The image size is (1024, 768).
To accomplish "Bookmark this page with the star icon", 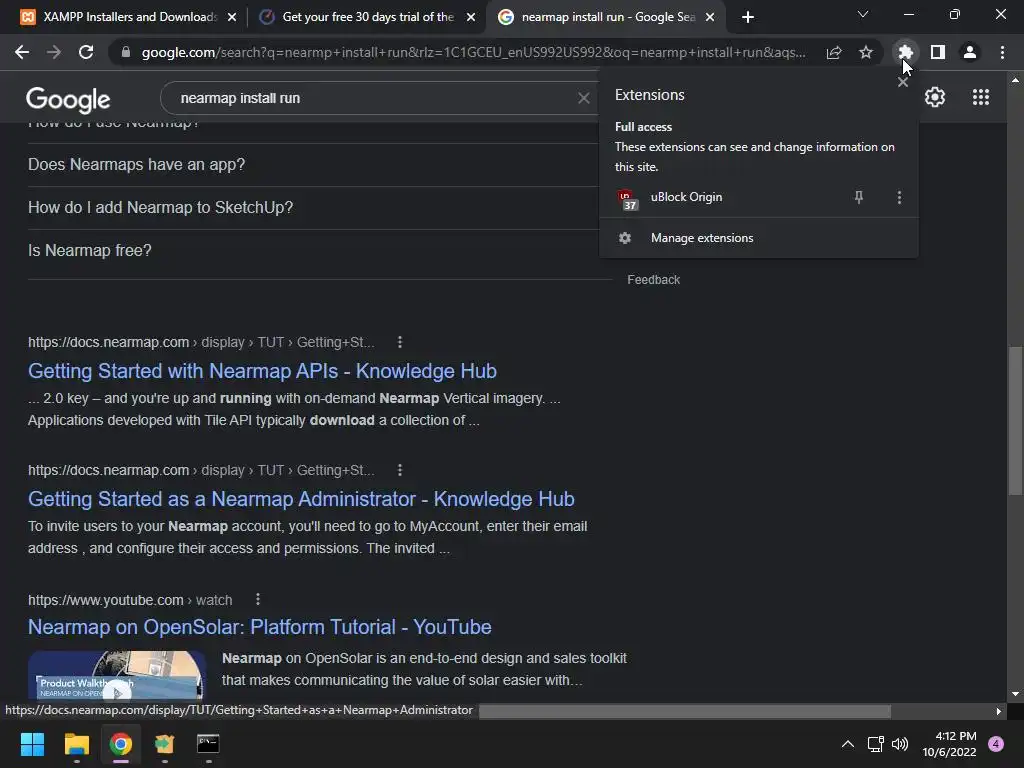I will [866, 52].
